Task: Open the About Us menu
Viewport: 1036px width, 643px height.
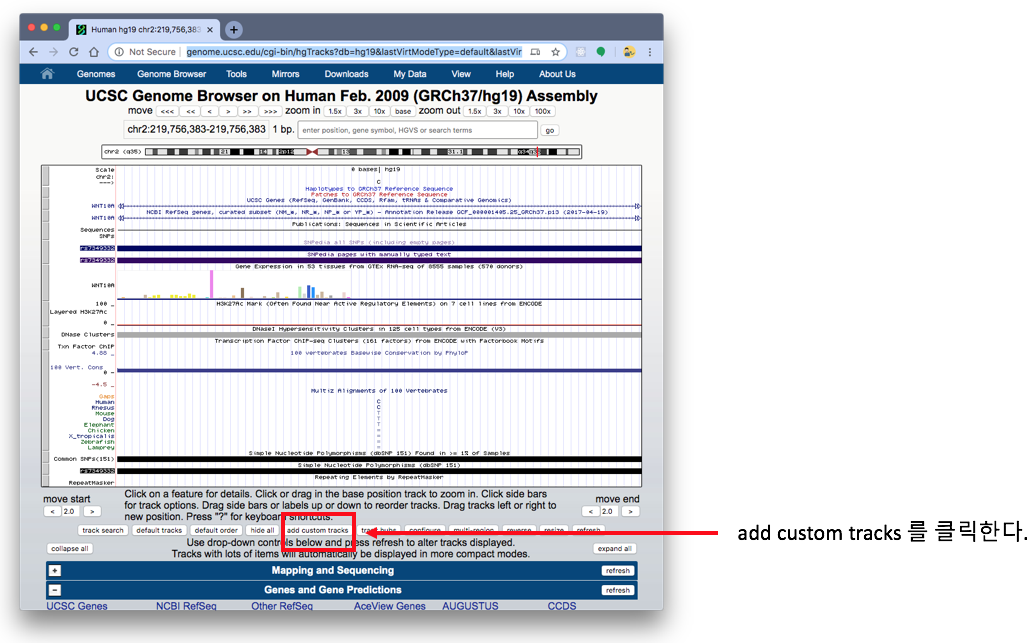Action: tap(557, 74)
